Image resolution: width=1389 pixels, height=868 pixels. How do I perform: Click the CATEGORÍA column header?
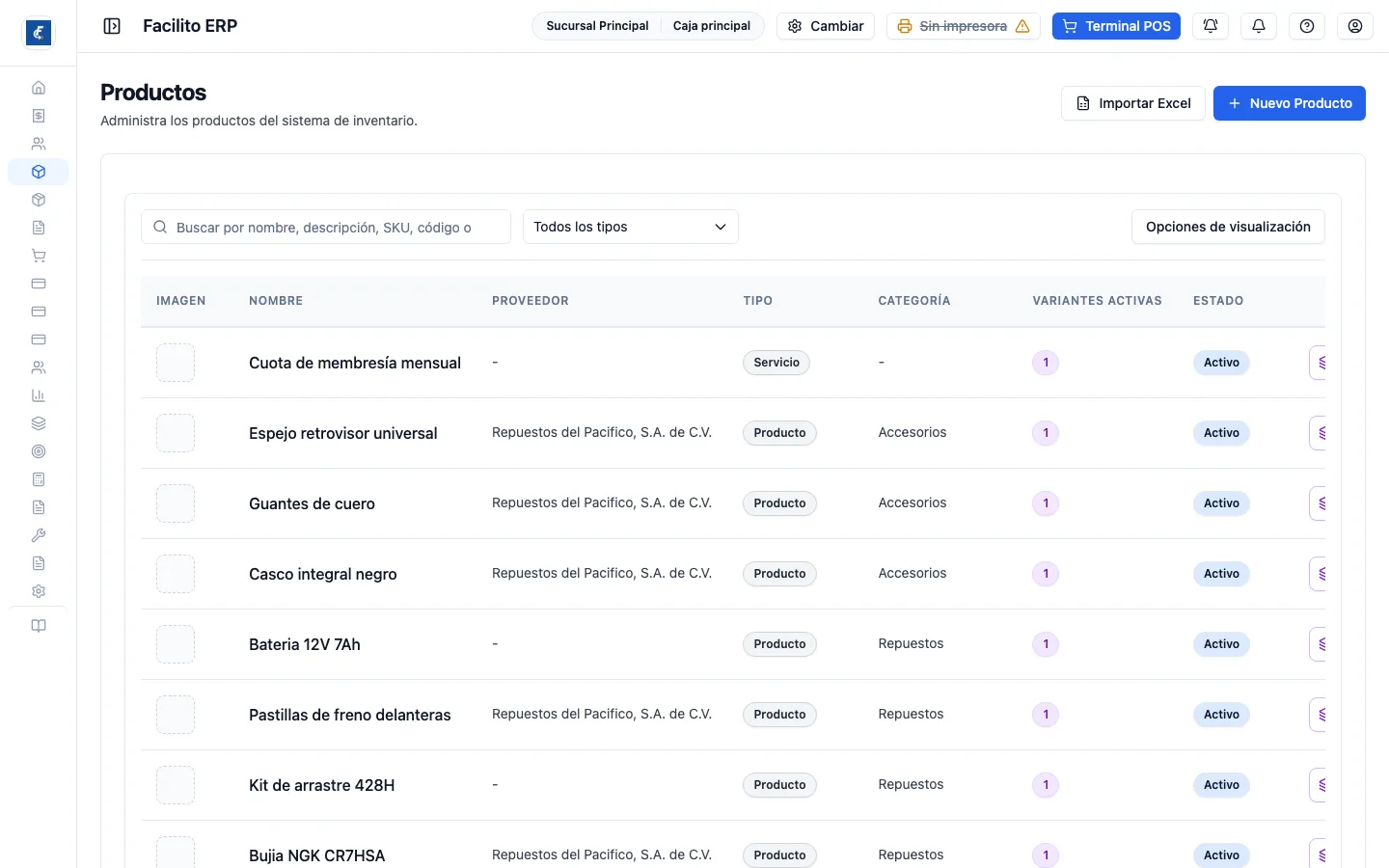tap(914, 301)
